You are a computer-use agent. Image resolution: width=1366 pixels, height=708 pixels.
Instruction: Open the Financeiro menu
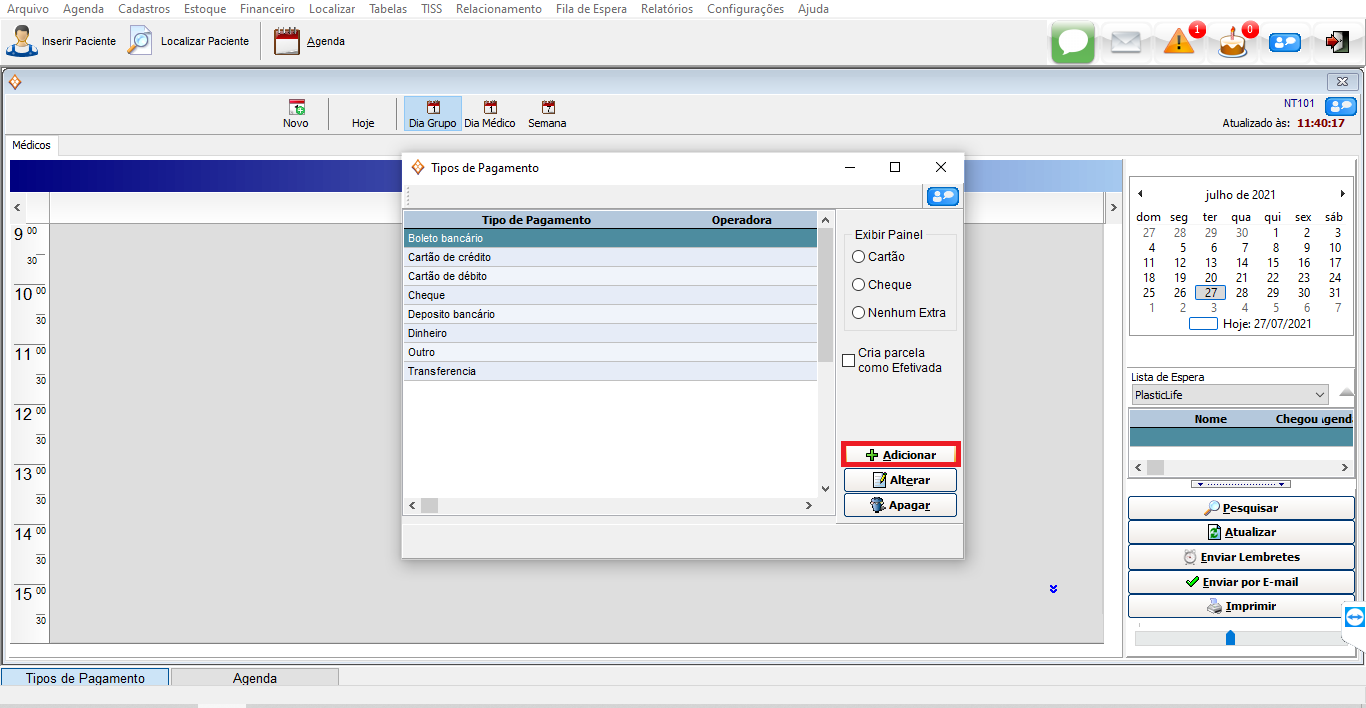[x=267, y=9]
